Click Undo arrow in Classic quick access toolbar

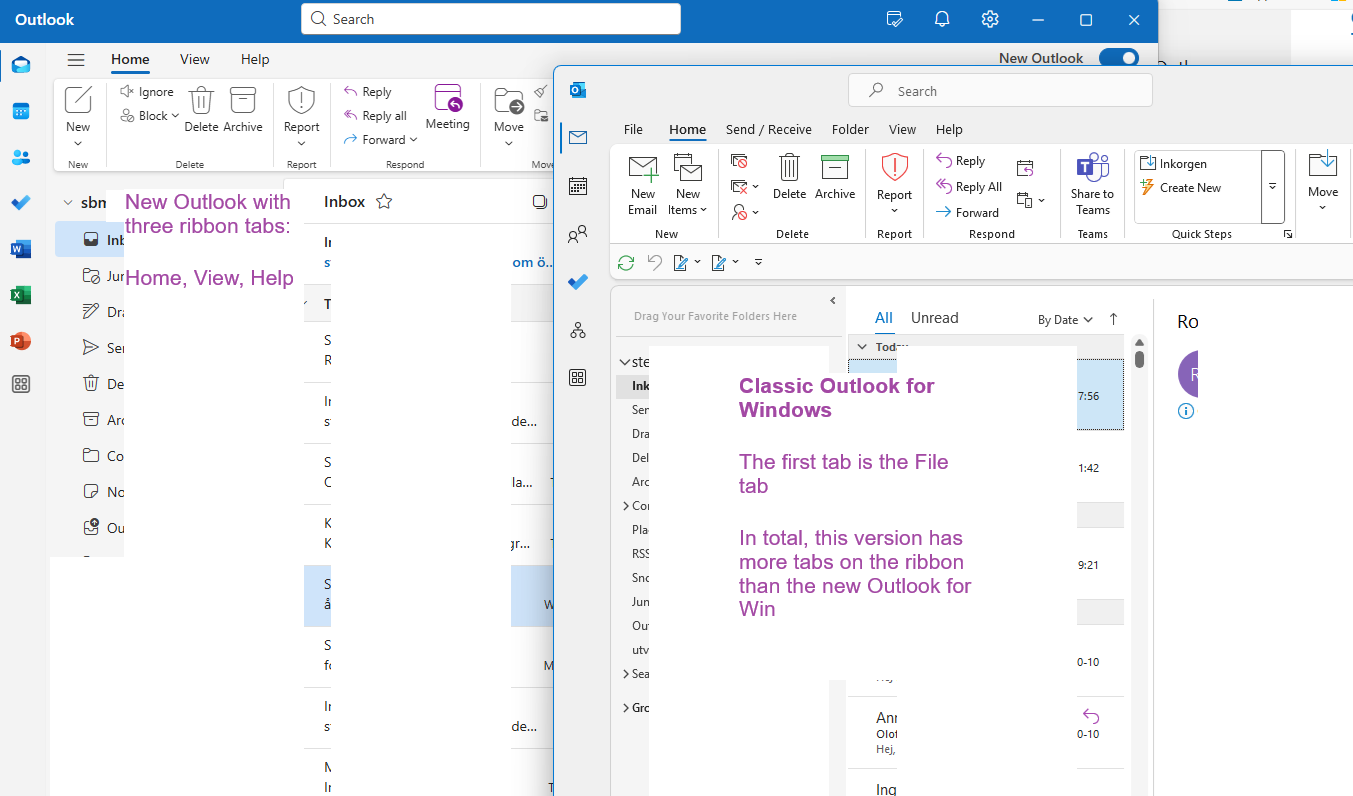click(655, 262)
